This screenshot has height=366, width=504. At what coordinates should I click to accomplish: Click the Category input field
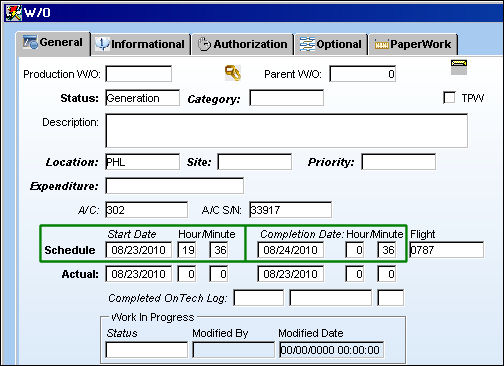[x=287, y=98]
